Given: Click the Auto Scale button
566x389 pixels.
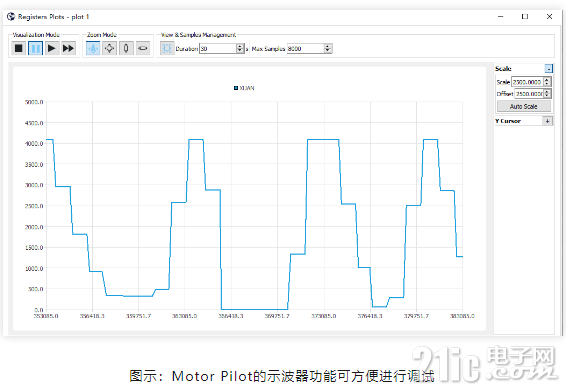Looking at the screenshot, I should pyautogui.click(x=524, y=106).
